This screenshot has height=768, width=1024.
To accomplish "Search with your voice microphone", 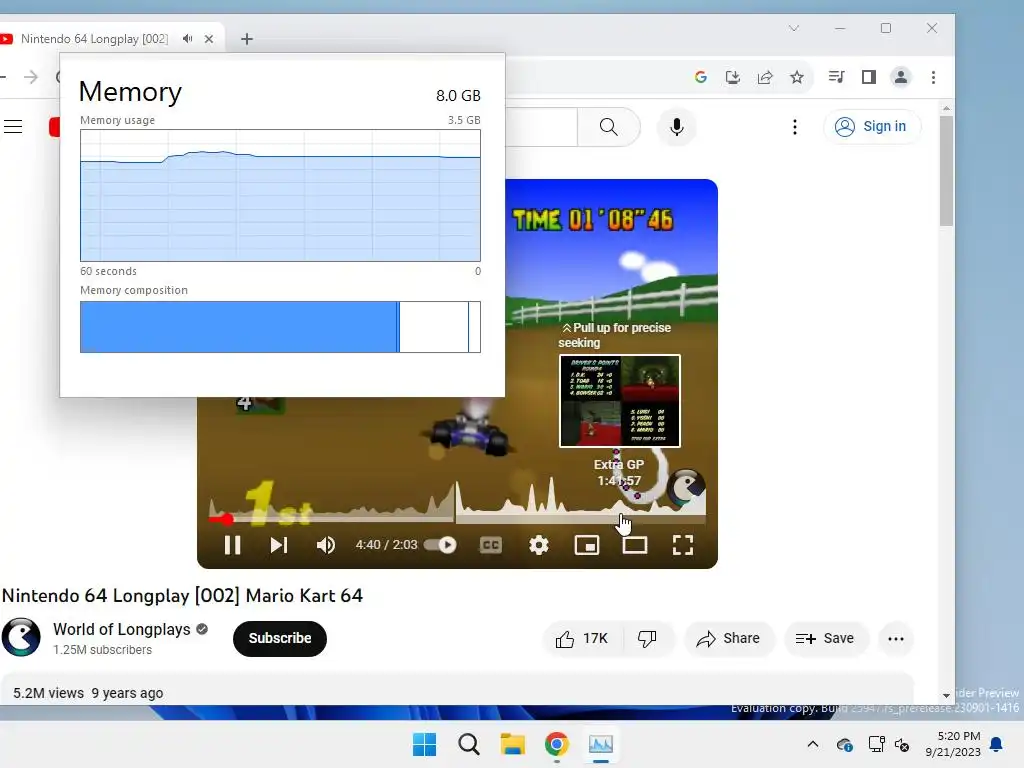I will [x=677, y=127].
